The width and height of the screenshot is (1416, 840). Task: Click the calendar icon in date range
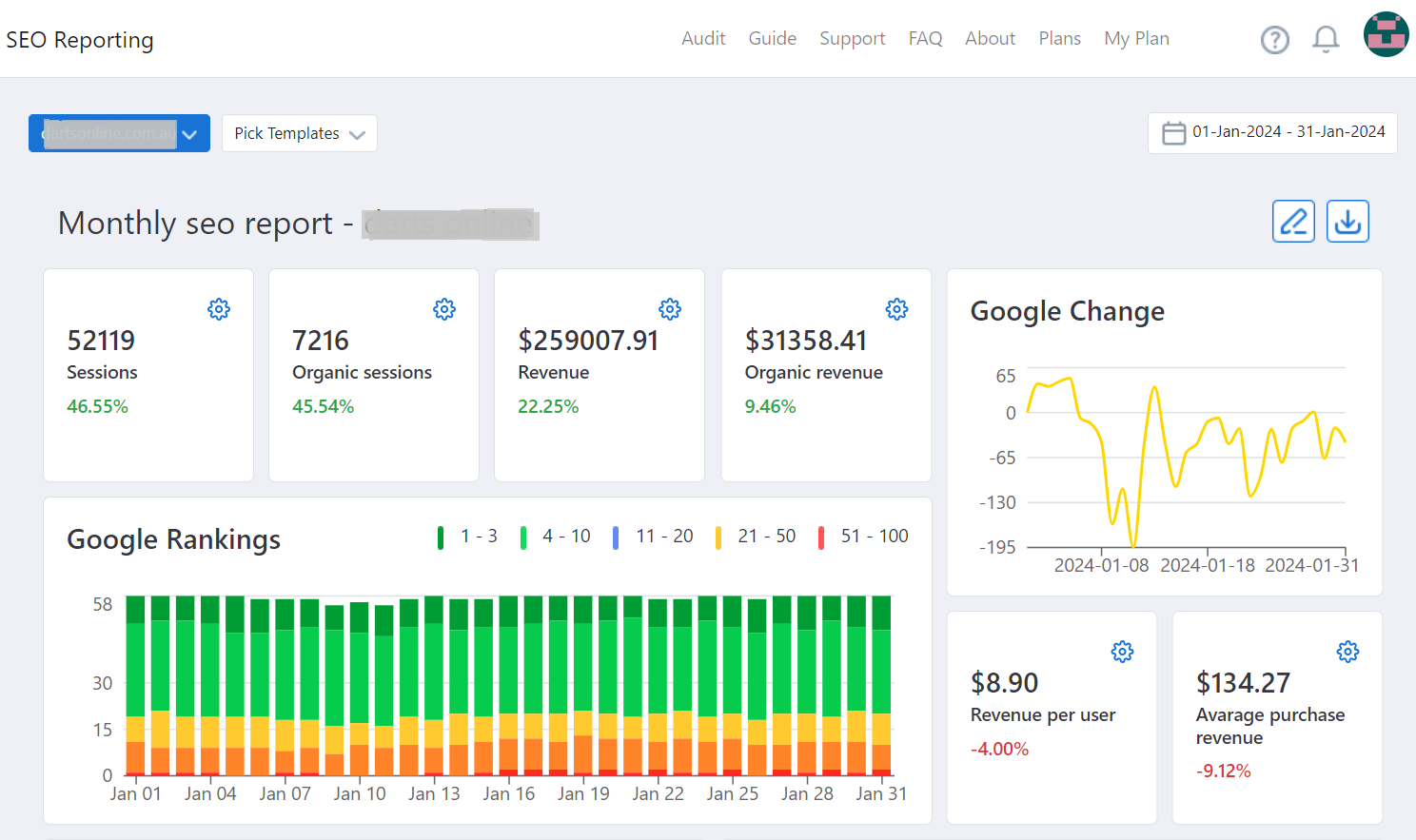(1174, 133)
